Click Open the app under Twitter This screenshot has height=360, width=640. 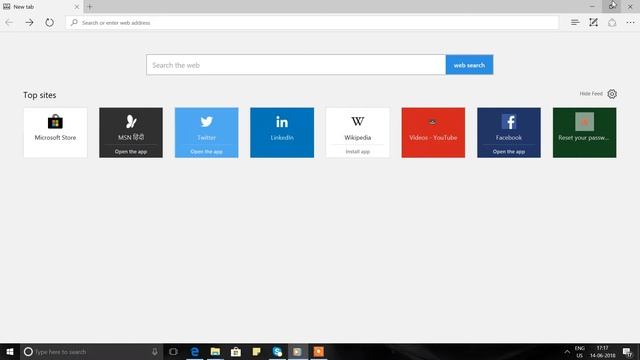coord(207,151)
